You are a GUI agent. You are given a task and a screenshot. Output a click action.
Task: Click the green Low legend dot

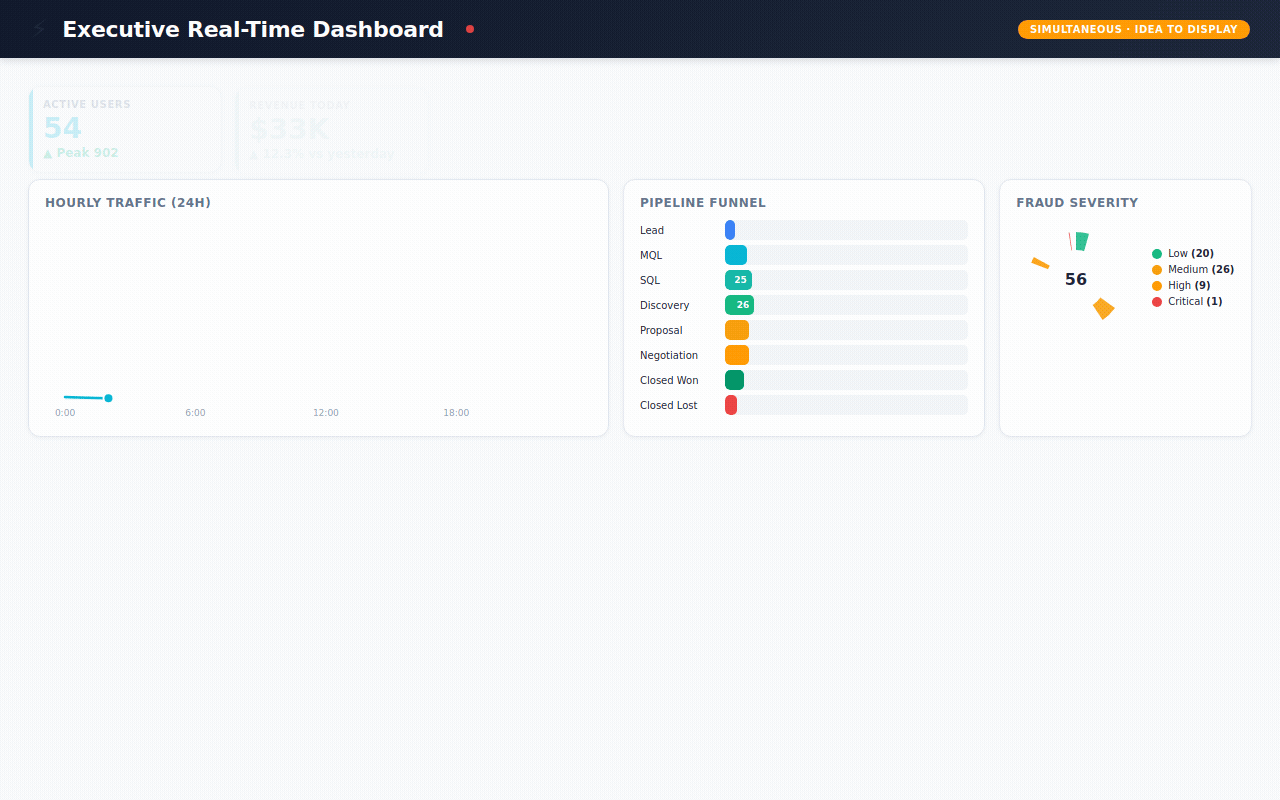coord(1157,254)
